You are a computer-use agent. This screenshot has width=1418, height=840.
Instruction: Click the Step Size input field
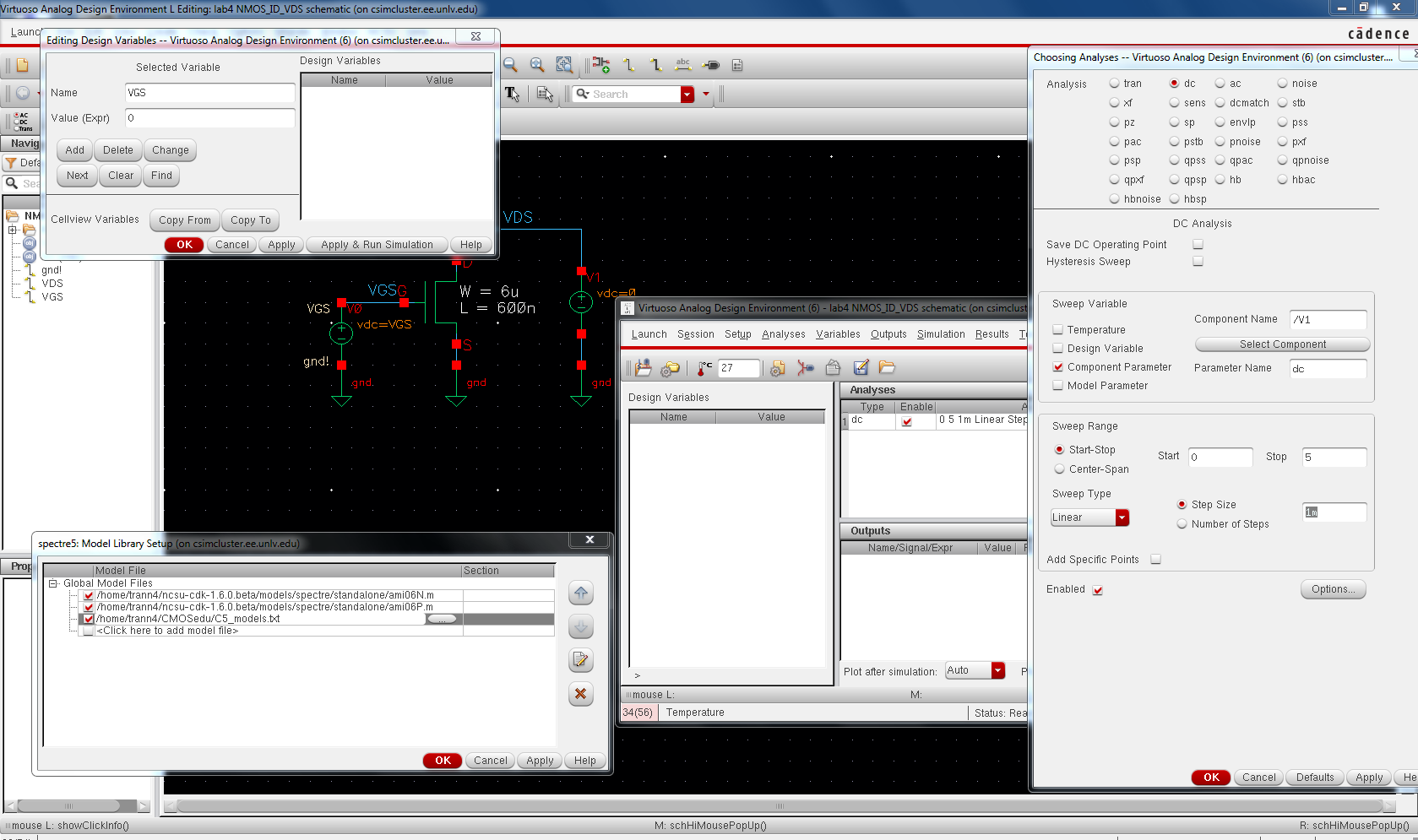point(1334,512)
